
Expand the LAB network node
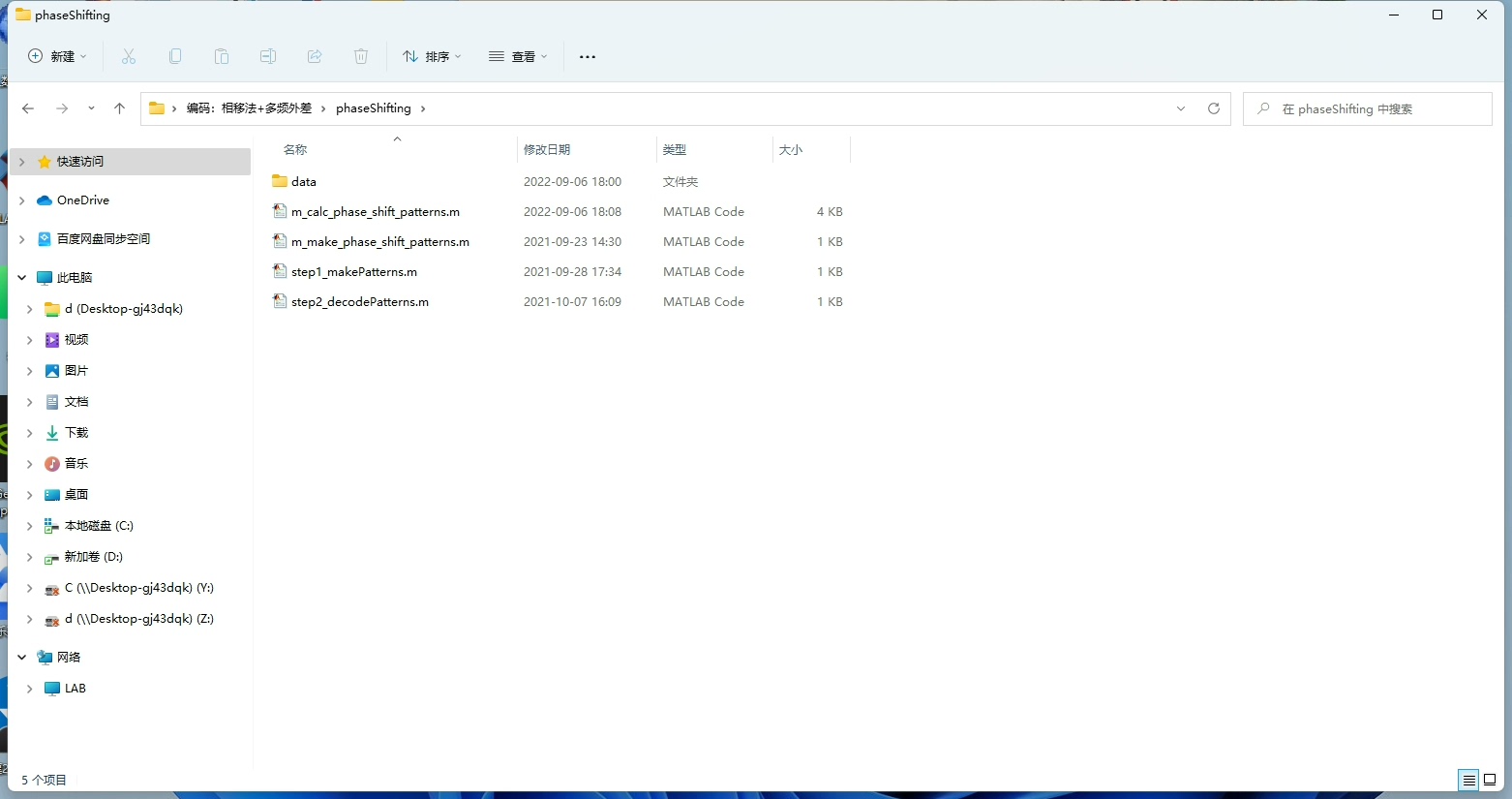tap(29, 689)
